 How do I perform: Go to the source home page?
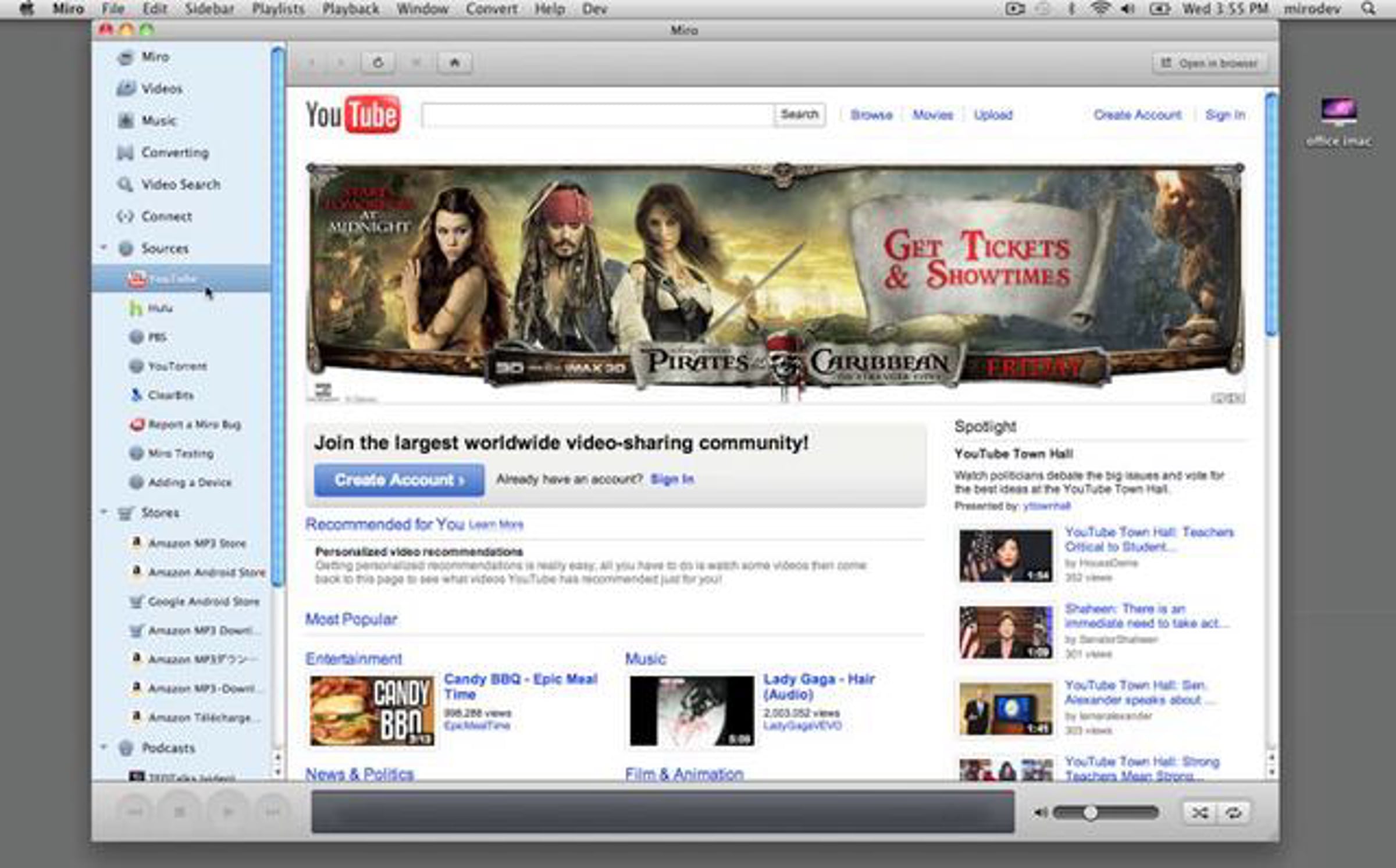(455, 62)
